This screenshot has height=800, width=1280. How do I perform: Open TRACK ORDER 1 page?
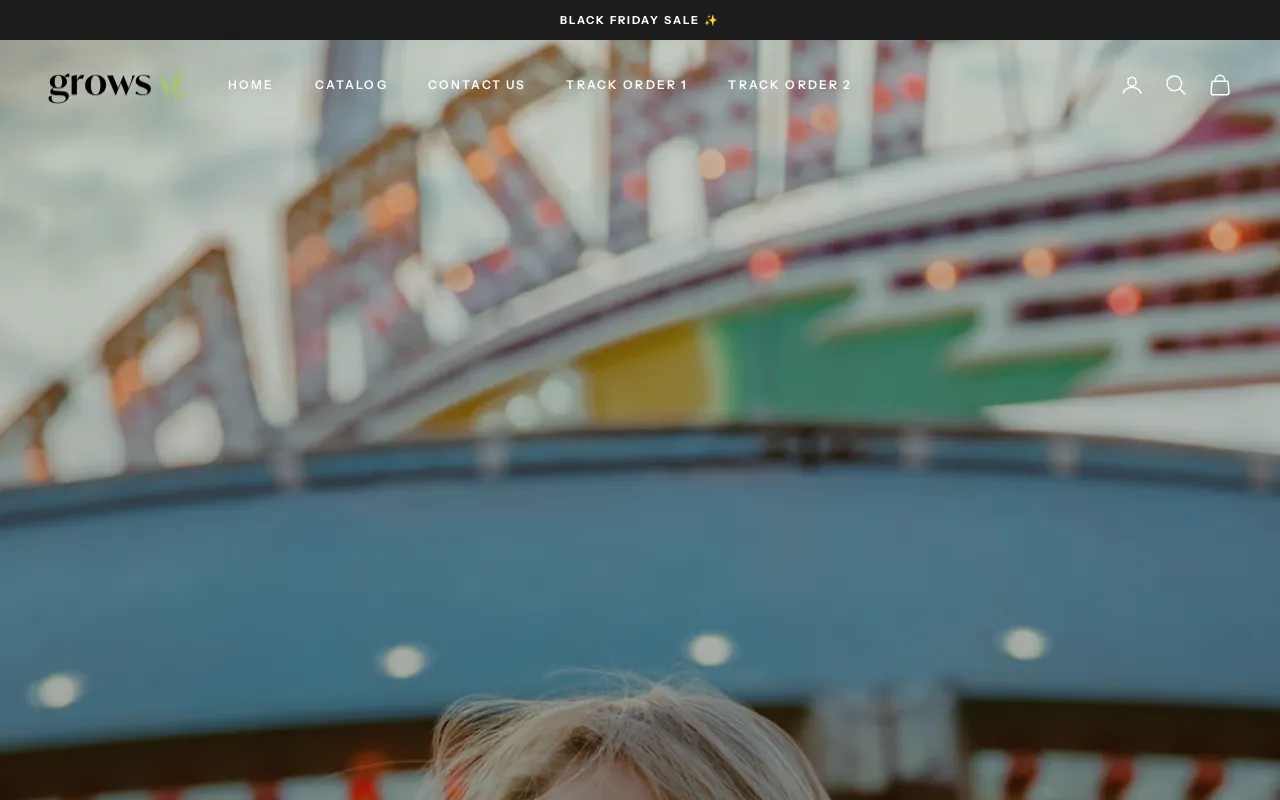[x=627, y=85]
